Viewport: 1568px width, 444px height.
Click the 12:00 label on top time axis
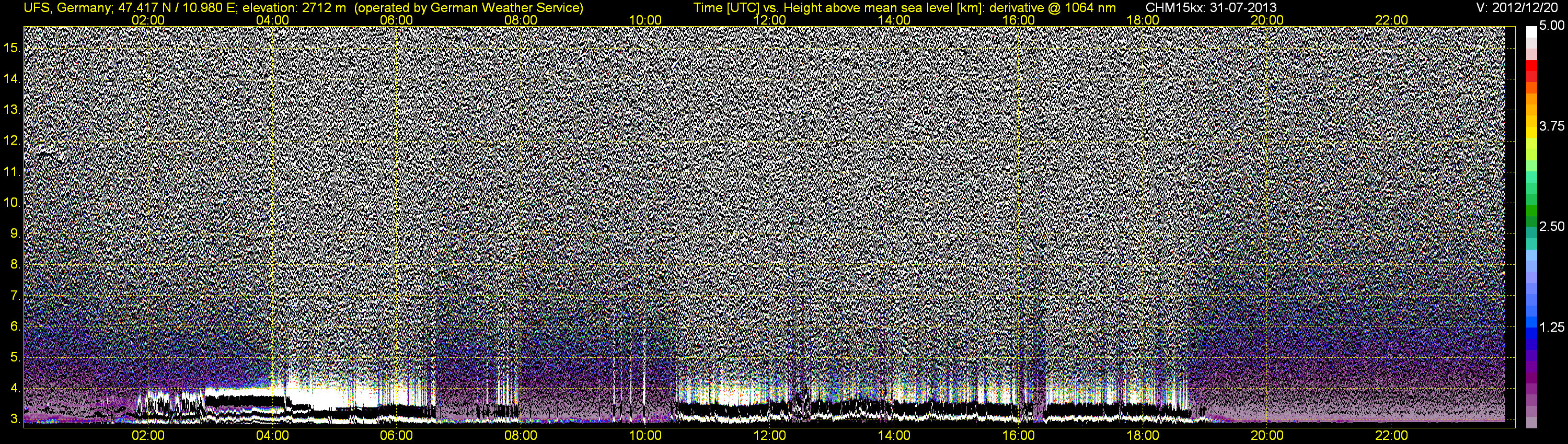(x=769, y=20)
